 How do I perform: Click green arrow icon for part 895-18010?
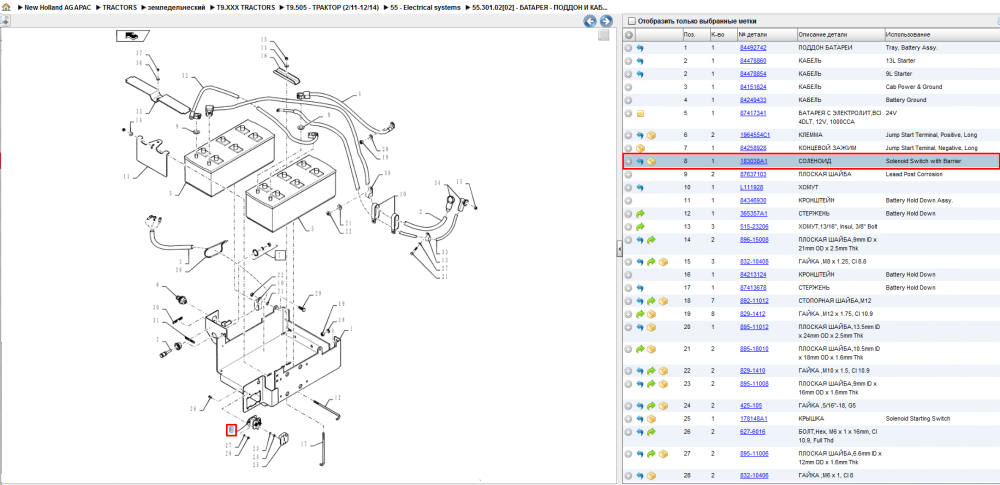[x=640, y=349]
